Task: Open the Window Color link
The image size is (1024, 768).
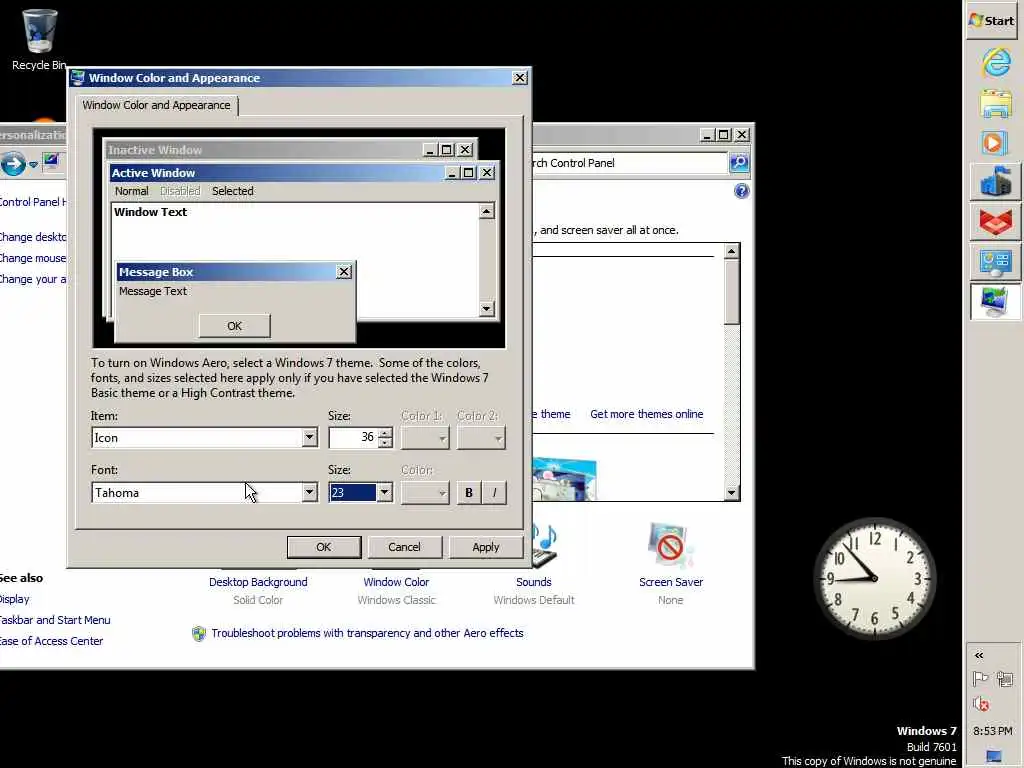Action: (396, 582)
